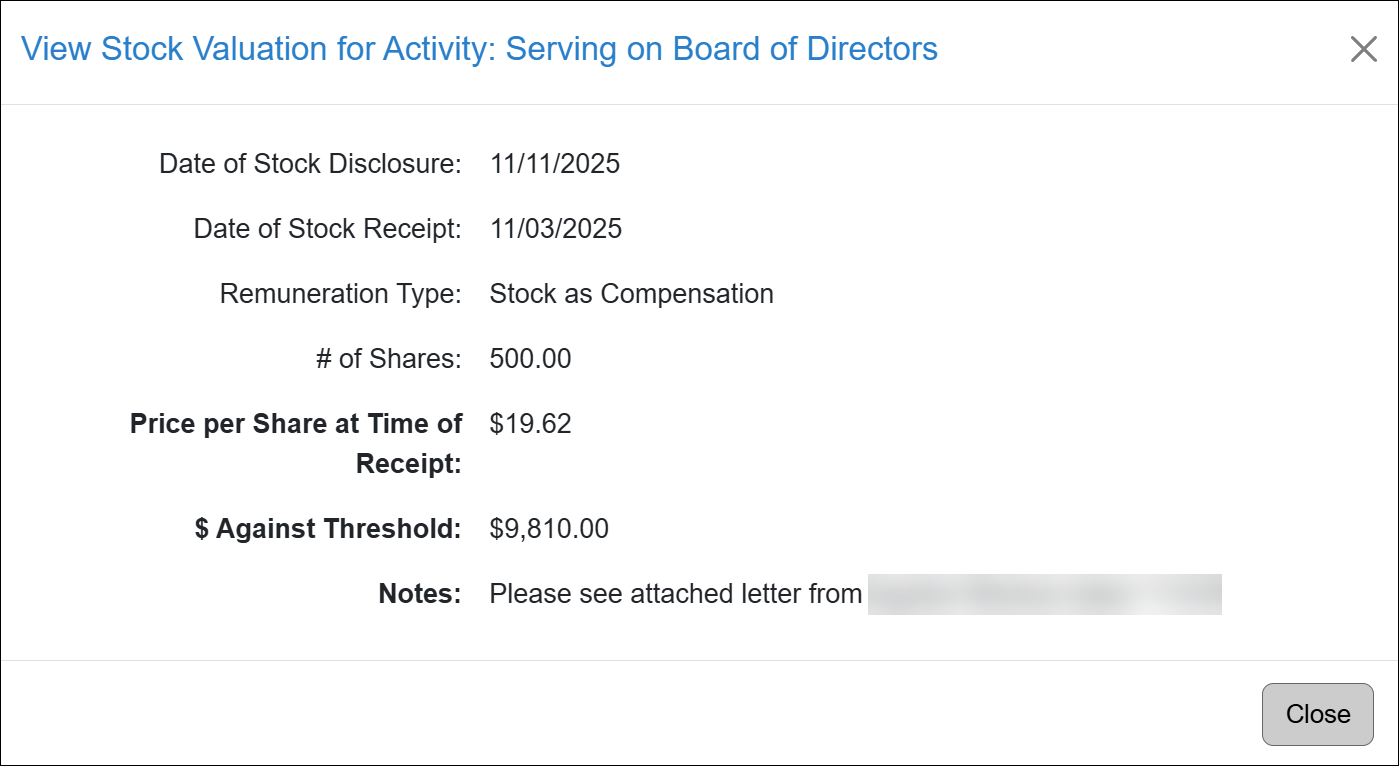The height and width of the screenshot is (766, 1399).
Task: Click the Date of Stock Receipt value 11/03/2025
Action: [555, 228]
